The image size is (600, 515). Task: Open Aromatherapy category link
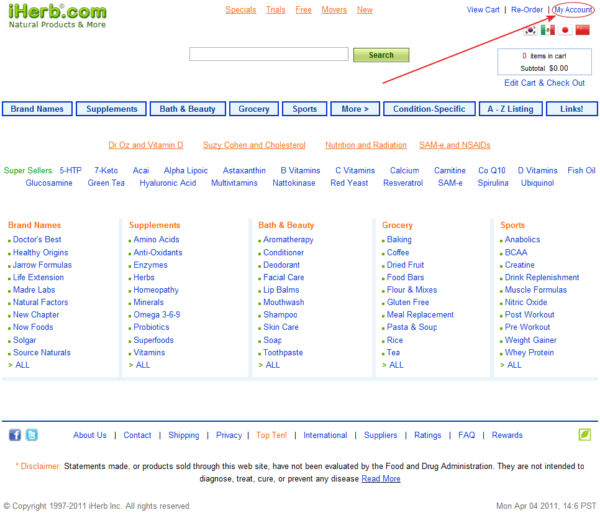288,240
